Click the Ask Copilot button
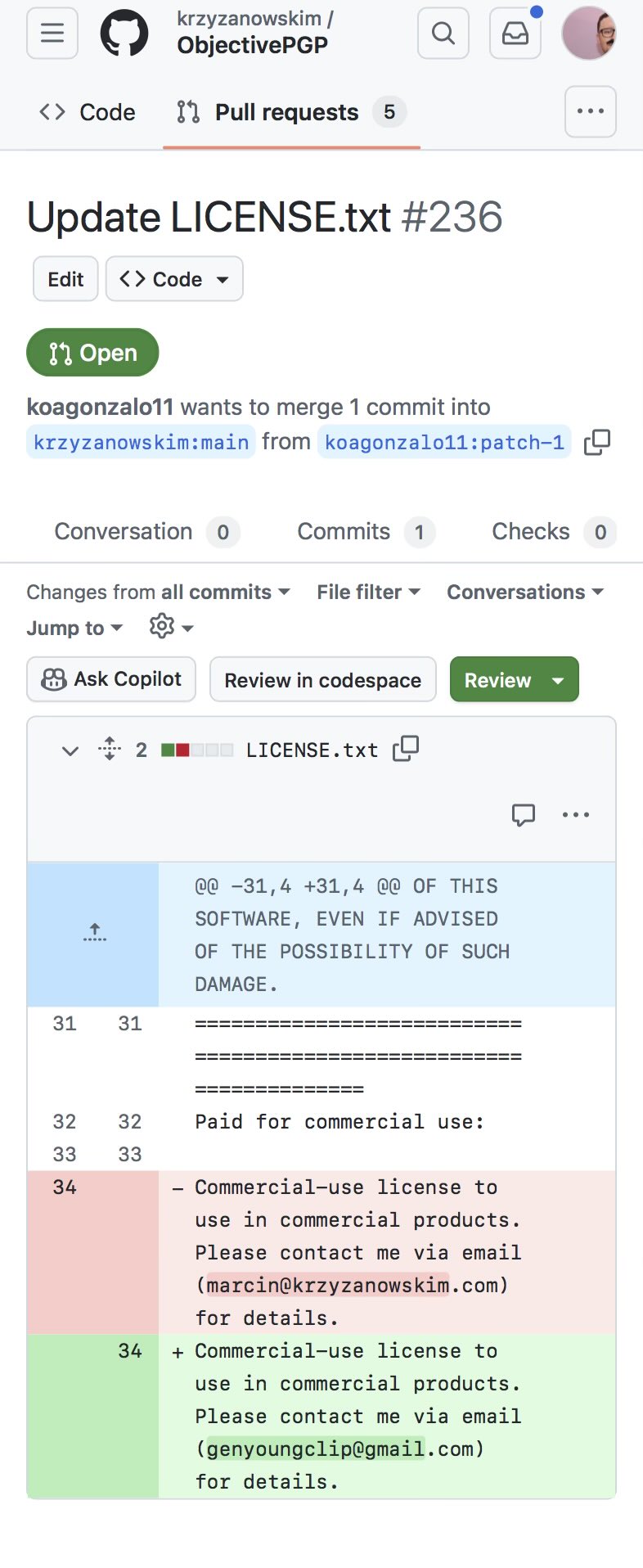643x1568 pixels. (x=111, y=679)
